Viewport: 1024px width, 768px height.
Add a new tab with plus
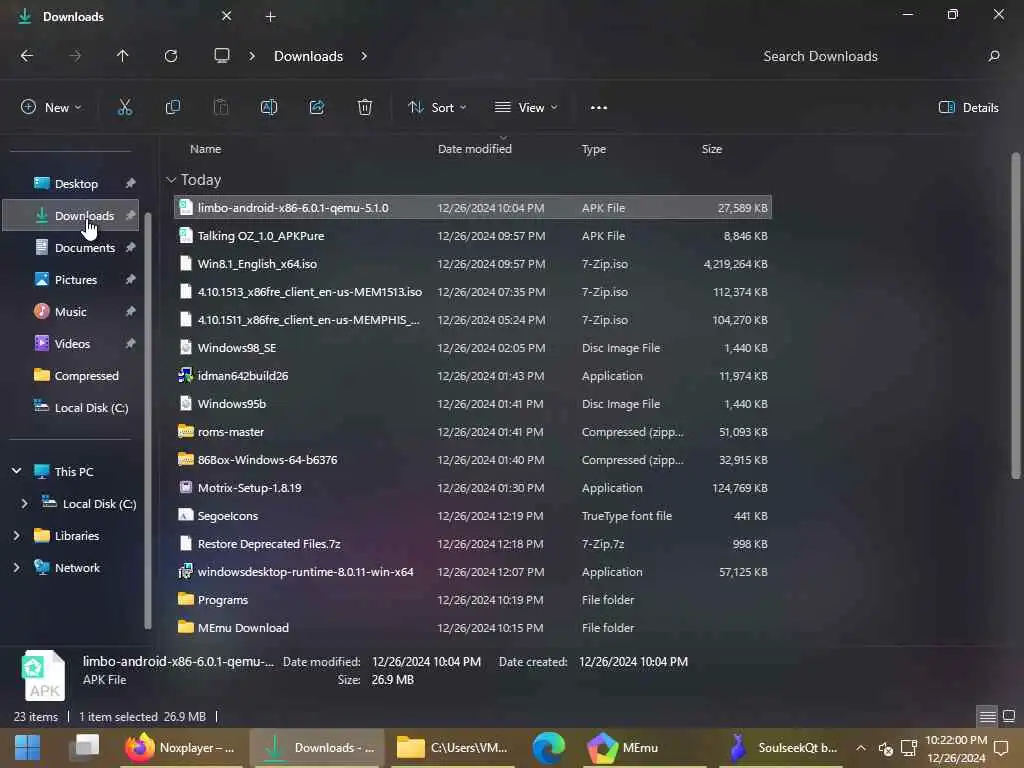tap(270, 16)
